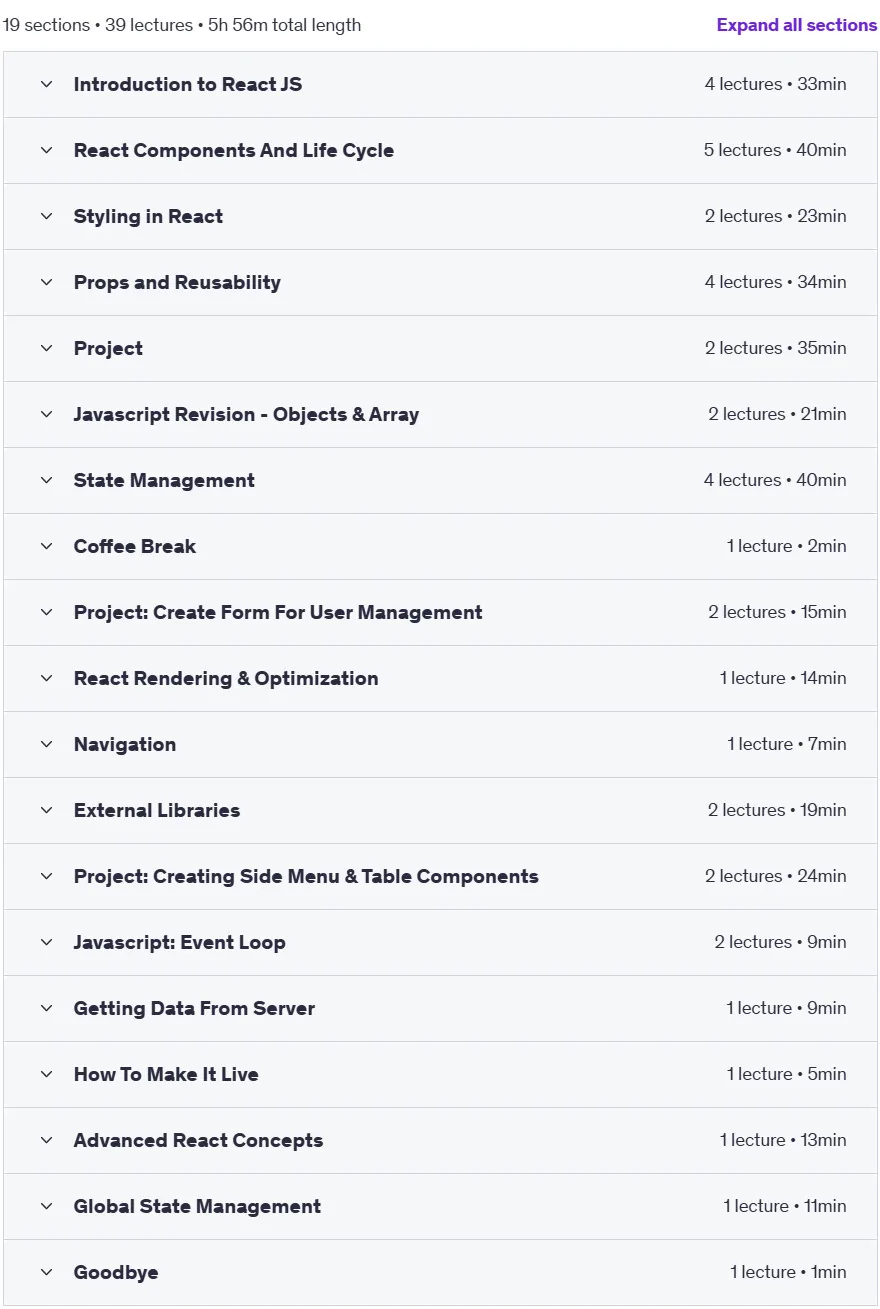The image size is (880, 1309).
Task: Click chevron beside Coffee Break
Action: click(x=46, y=546)
